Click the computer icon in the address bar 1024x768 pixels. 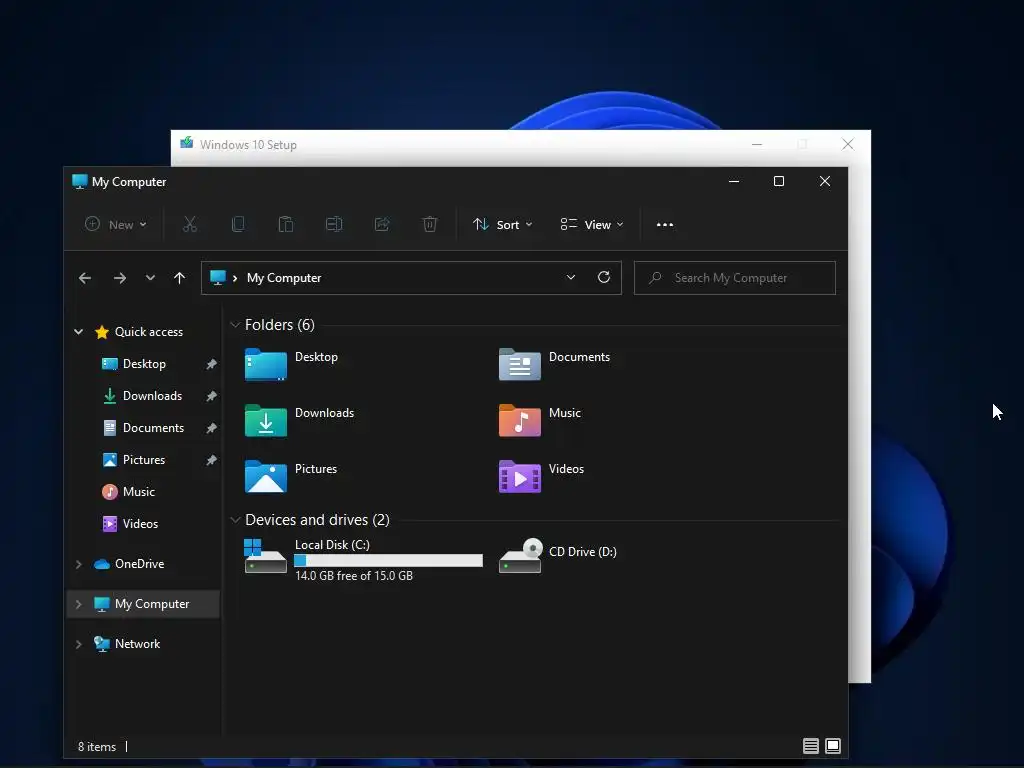point(218,278)
